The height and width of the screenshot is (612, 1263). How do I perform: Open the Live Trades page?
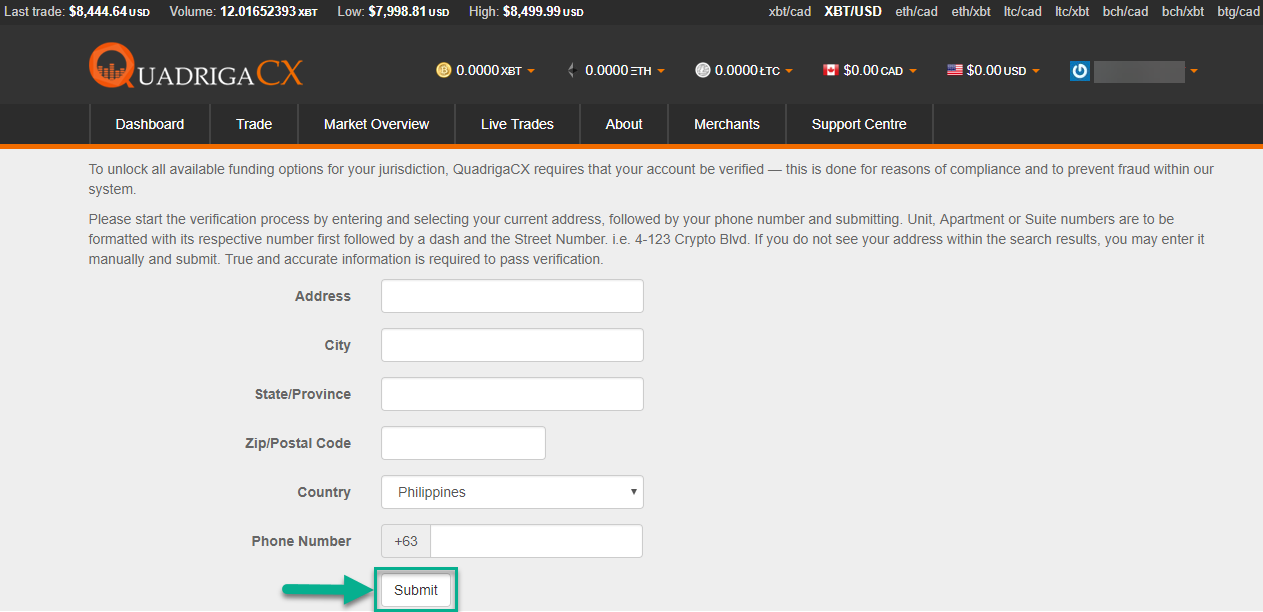click(x=517, y=124)
